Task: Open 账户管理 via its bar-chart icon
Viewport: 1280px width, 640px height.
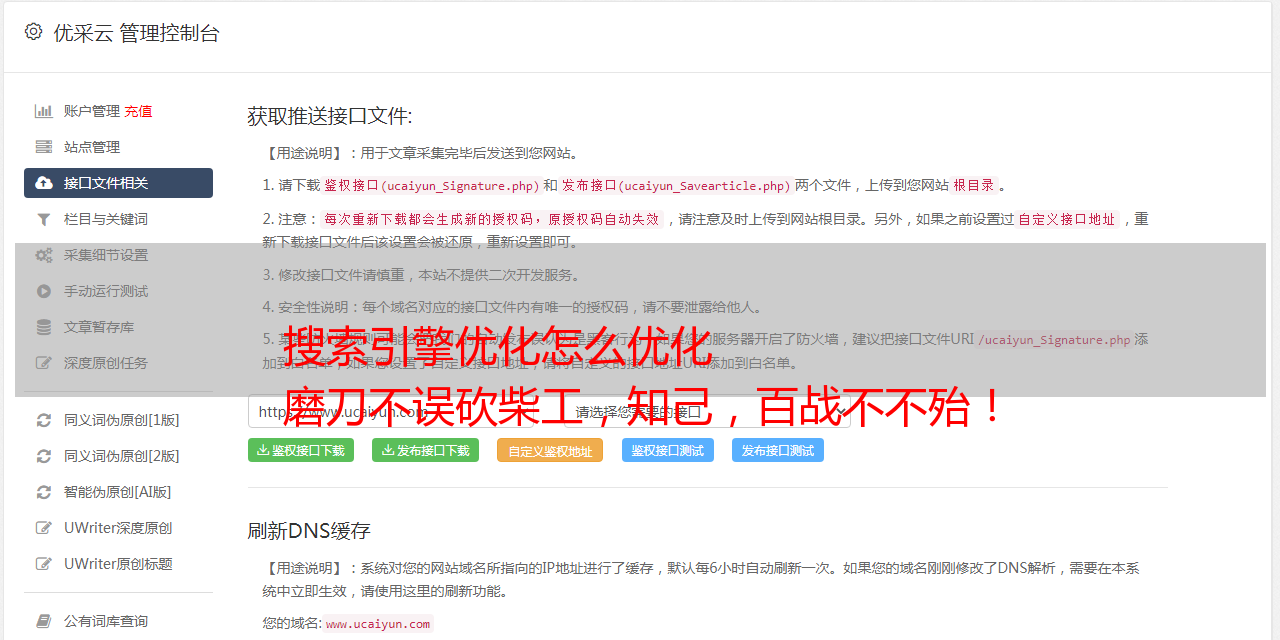Action: click(x=44, y=111)
